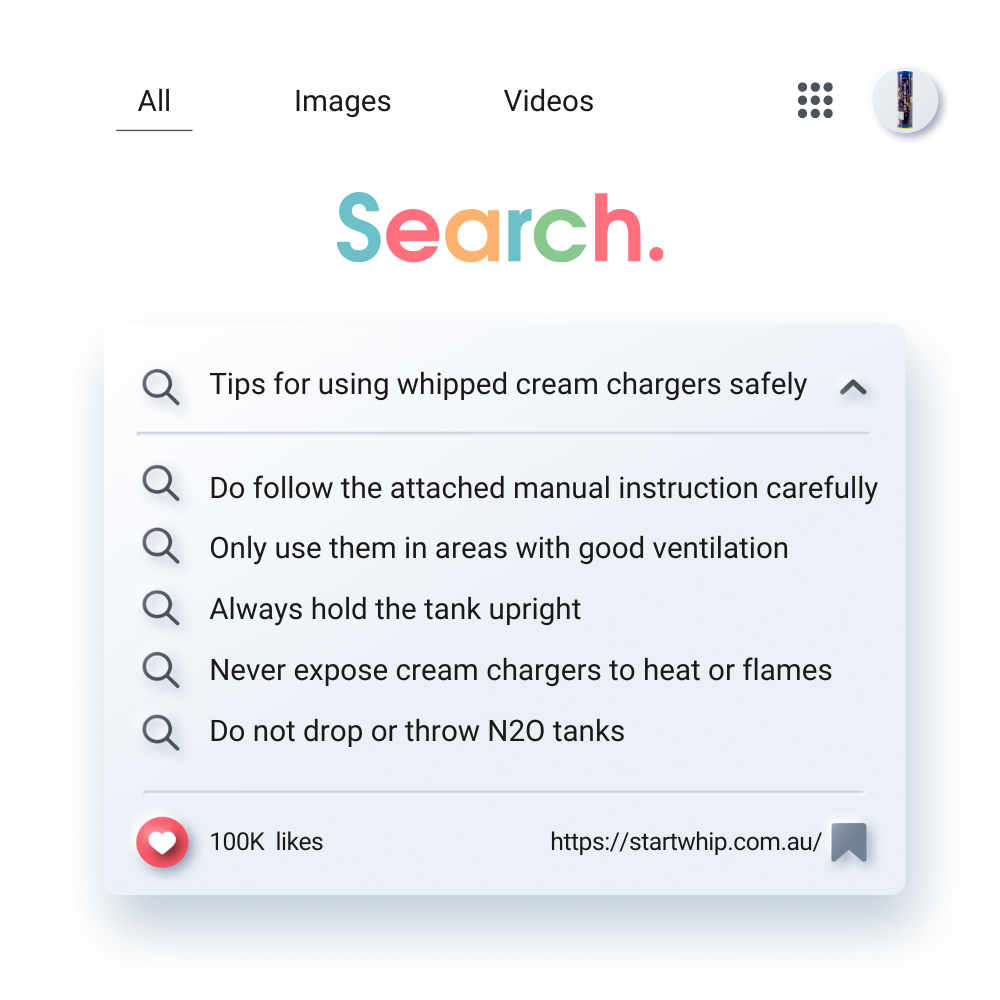Choose 'Never expose cream chargers to heat or flames'
1000x1000 pixels.
coord(520,670)
